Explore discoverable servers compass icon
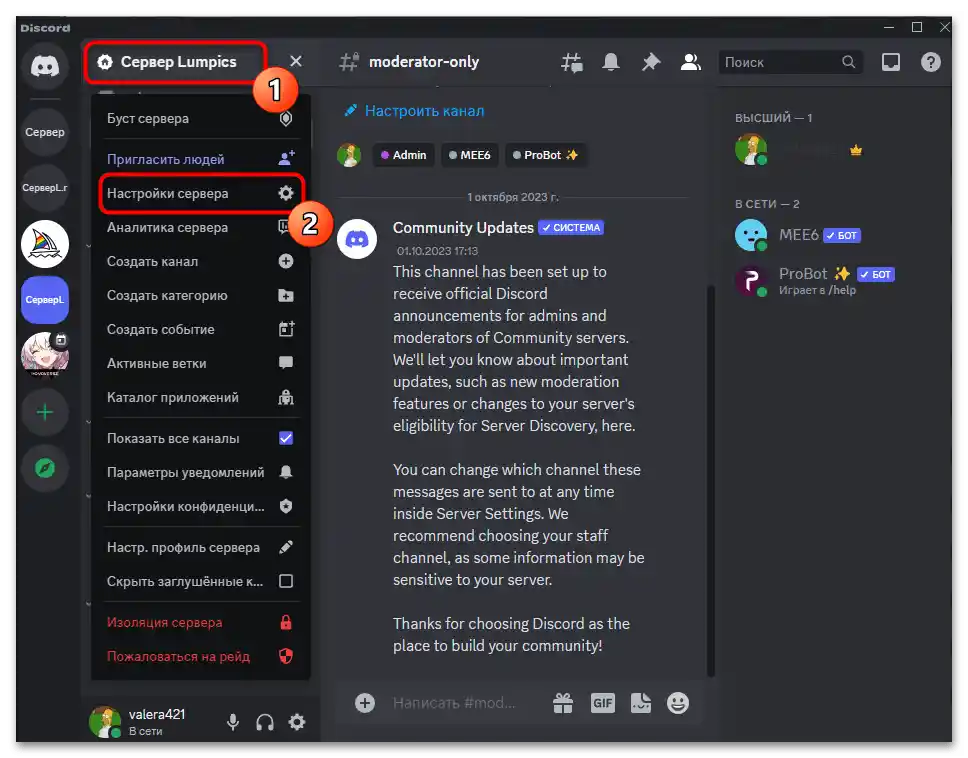 45,469
